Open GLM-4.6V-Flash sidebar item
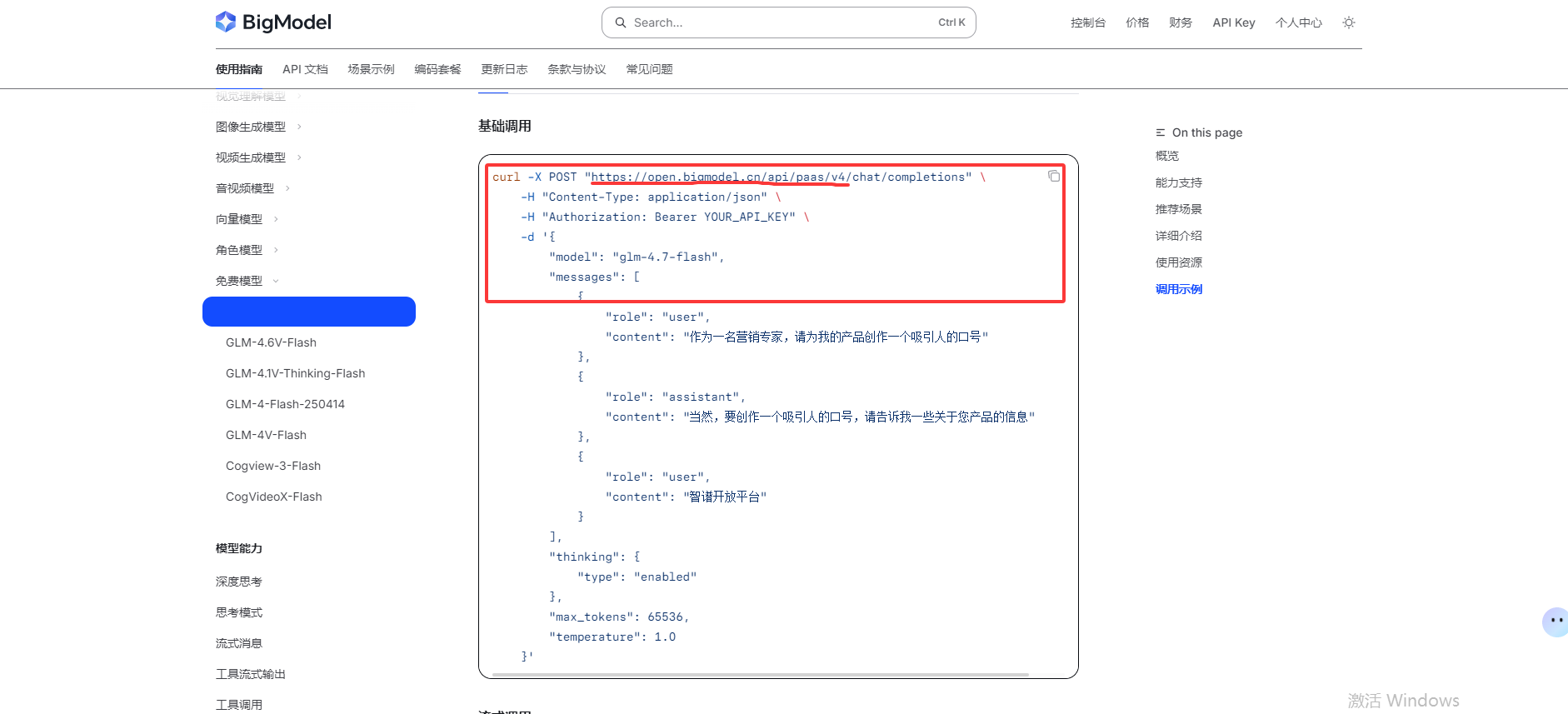Screen dimensions: 1568x714 (x=271, y=342)
